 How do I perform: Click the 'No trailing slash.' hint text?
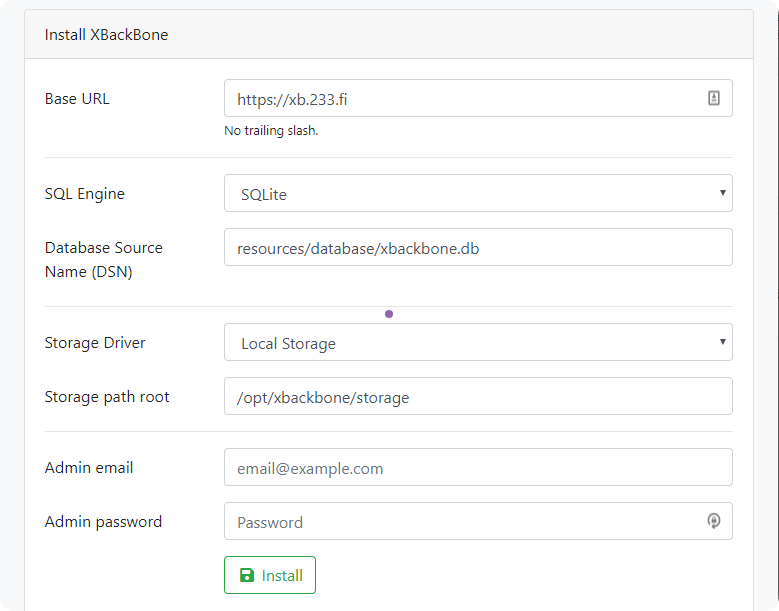271,131
